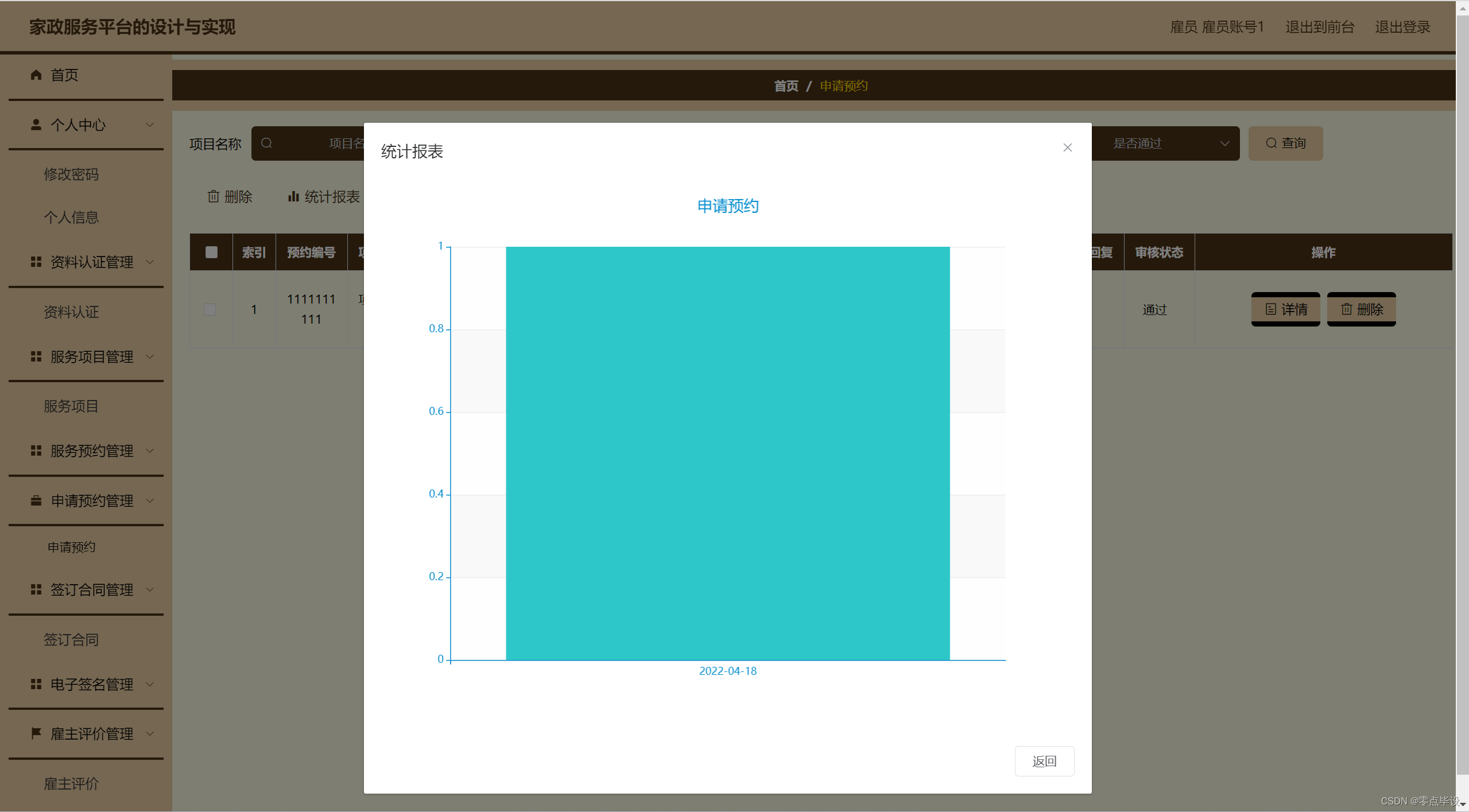Click the 1111111111 预约编号 cell
This screenshot has height=812, width=1469.
[x=311, y=309]
